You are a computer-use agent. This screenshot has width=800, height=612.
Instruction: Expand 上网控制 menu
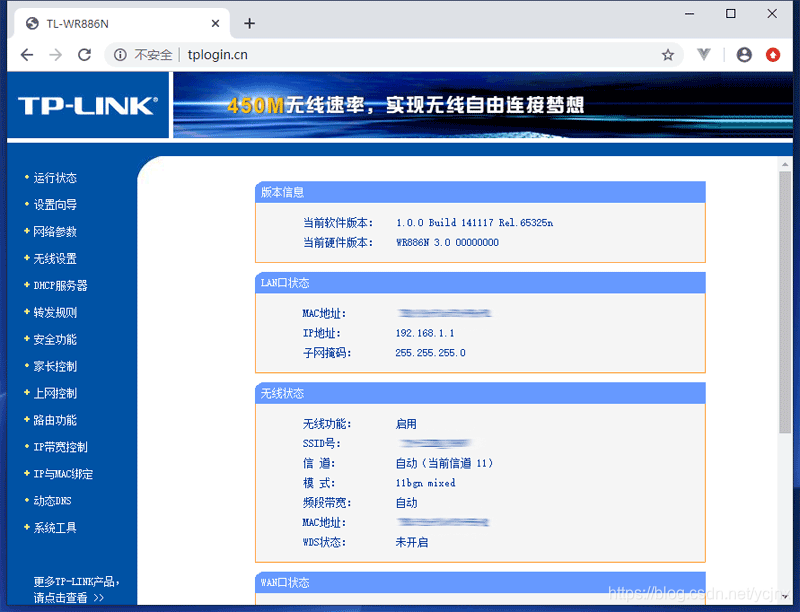coord(55,393)
